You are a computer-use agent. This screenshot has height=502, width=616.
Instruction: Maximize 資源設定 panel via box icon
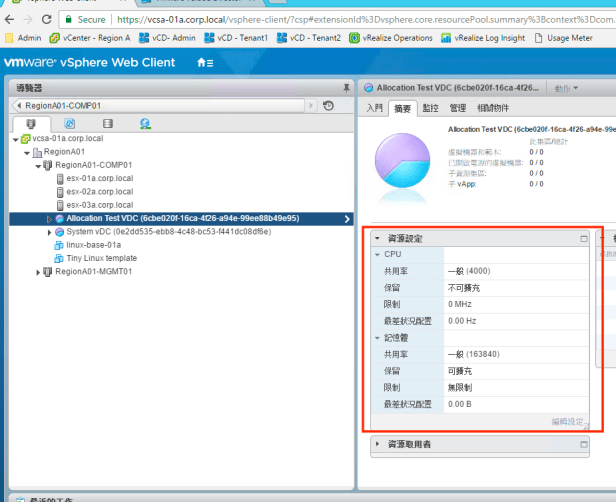coord(584,238)
